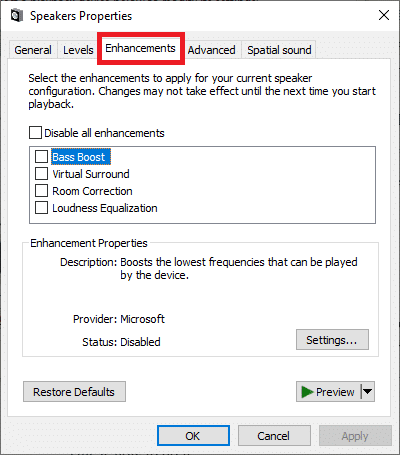This screenshot has width=400, height=455.
Task: Confirm with the OK button
Action: coord(193,436)
